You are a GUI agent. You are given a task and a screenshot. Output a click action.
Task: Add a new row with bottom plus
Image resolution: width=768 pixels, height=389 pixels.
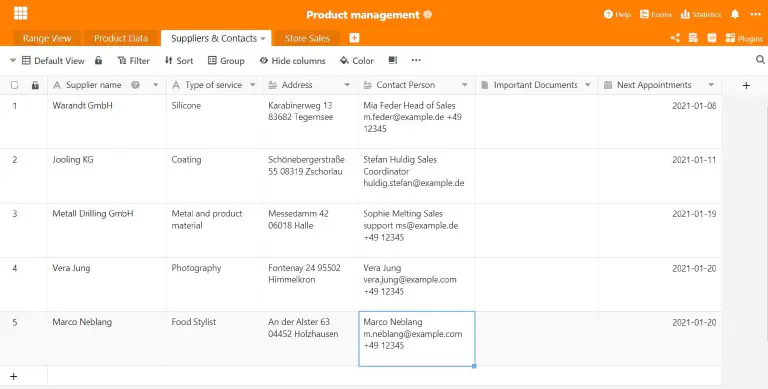click(x=14, y=376)
